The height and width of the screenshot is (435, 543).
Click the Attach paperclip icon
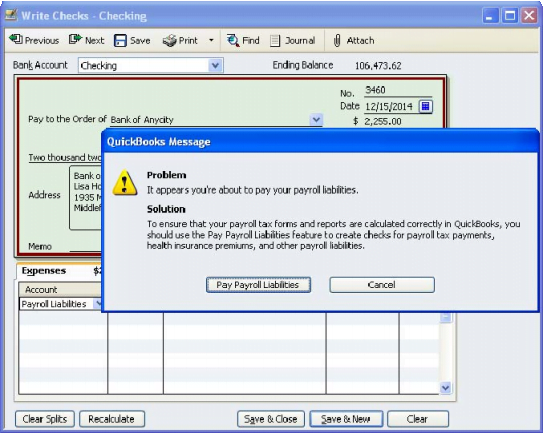point(337,41)
